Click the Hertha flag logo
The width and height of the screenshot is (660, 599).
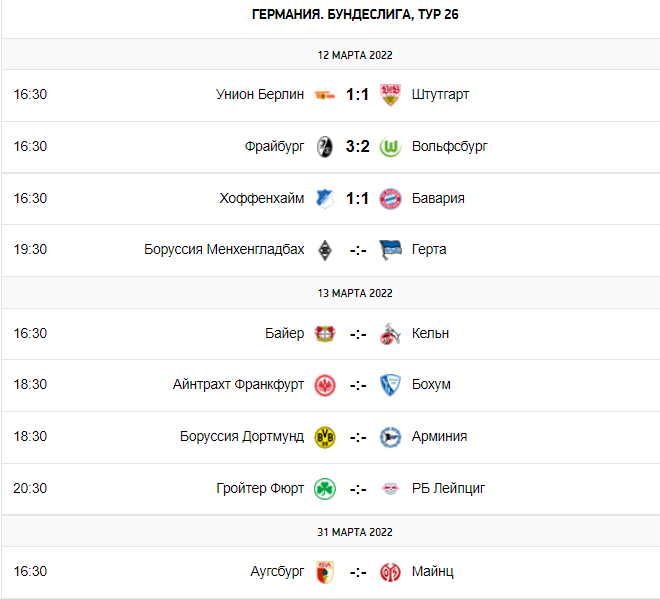click(x=391, y=250)
